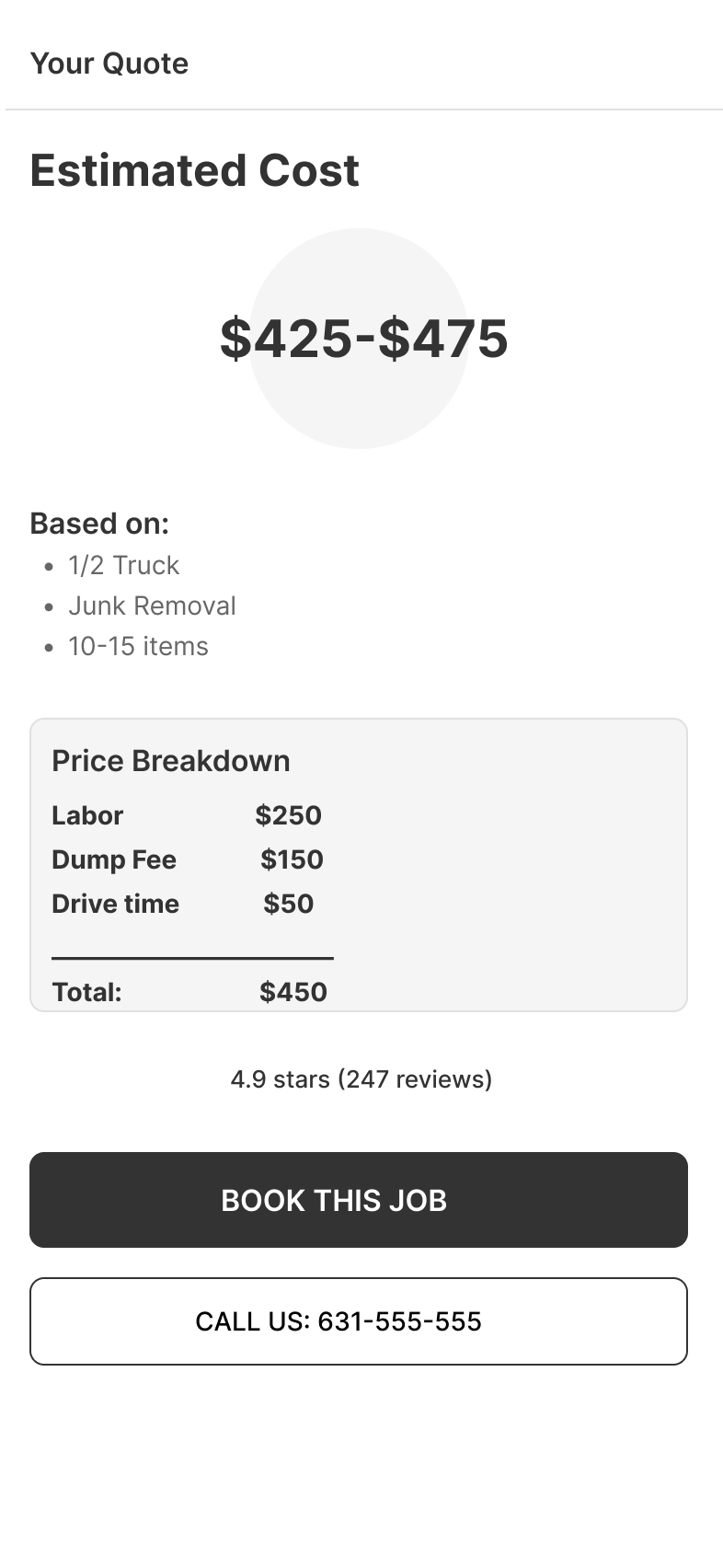Click the Your Quote header title
This screenshot has height=1568, width=723.
point(109,63)
